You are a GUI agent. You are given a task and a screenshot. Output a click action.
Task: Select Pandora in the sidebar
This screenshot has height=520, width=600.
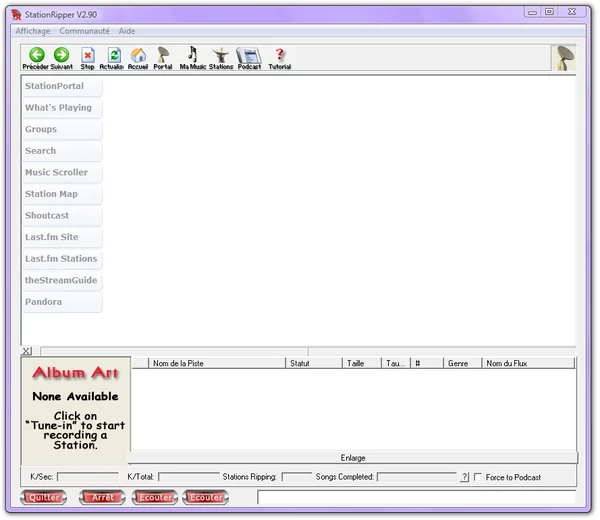(x=62, y=302)
